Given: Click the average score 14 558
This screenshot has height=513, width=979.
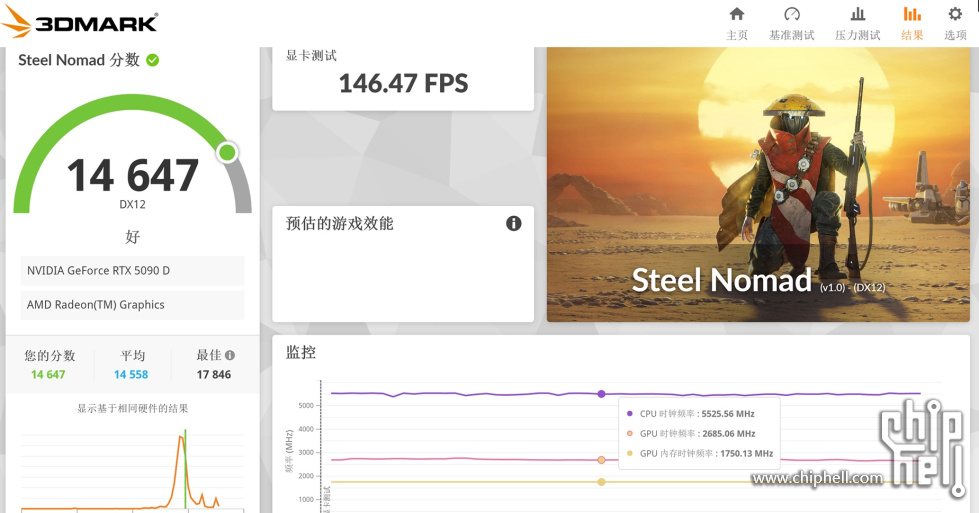Looking at the screenshot, I should pos(131,375).
